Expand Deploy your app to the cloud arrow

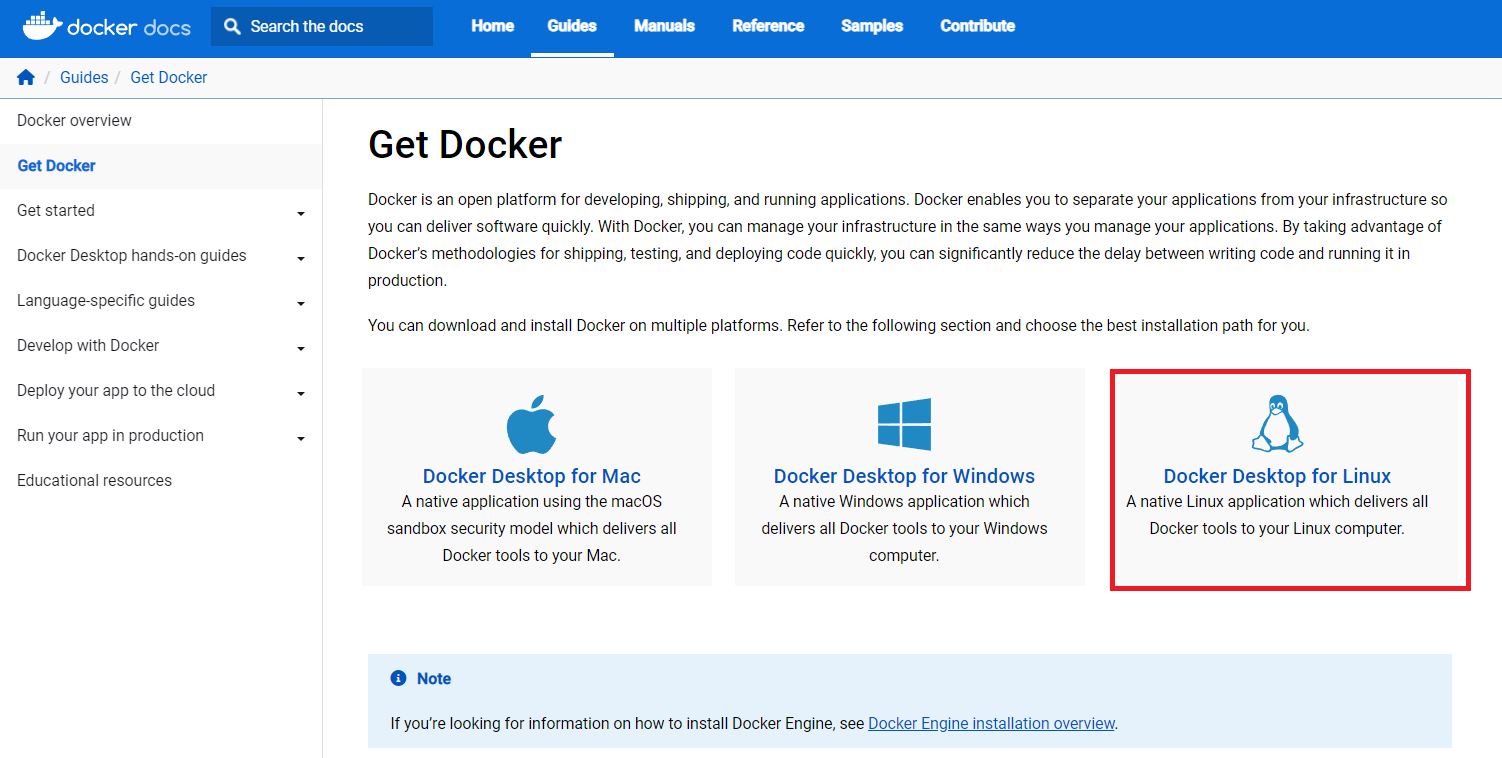(x=301, y=394)
